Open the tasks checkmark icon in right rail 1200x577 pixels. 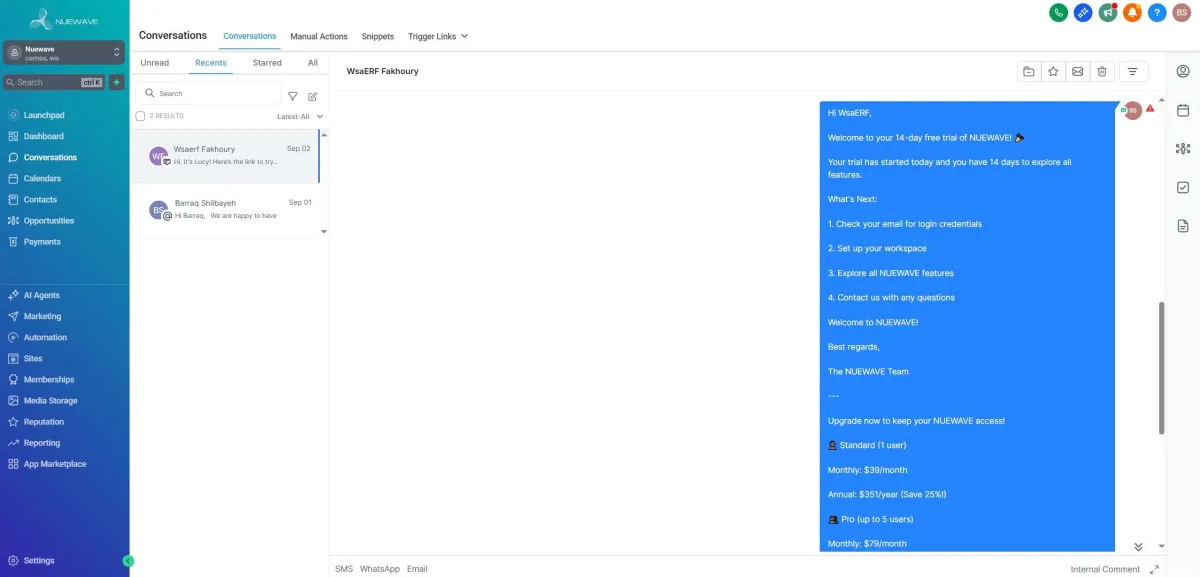point(1183,187)
